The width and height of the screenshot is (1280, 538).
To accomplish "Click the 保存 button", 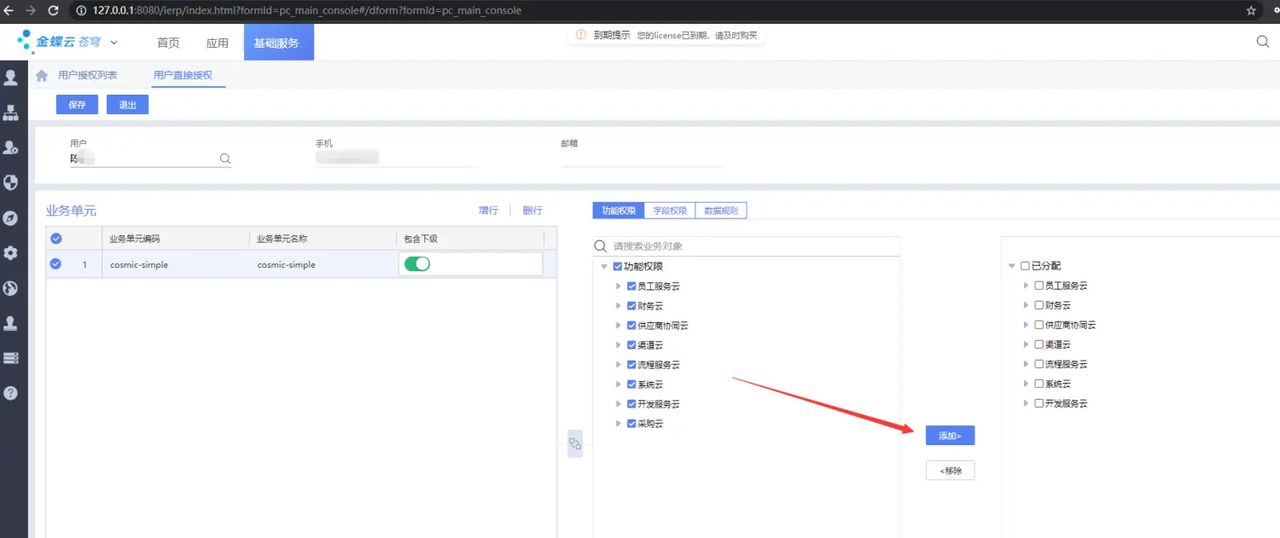I will [x=77, y=105].
